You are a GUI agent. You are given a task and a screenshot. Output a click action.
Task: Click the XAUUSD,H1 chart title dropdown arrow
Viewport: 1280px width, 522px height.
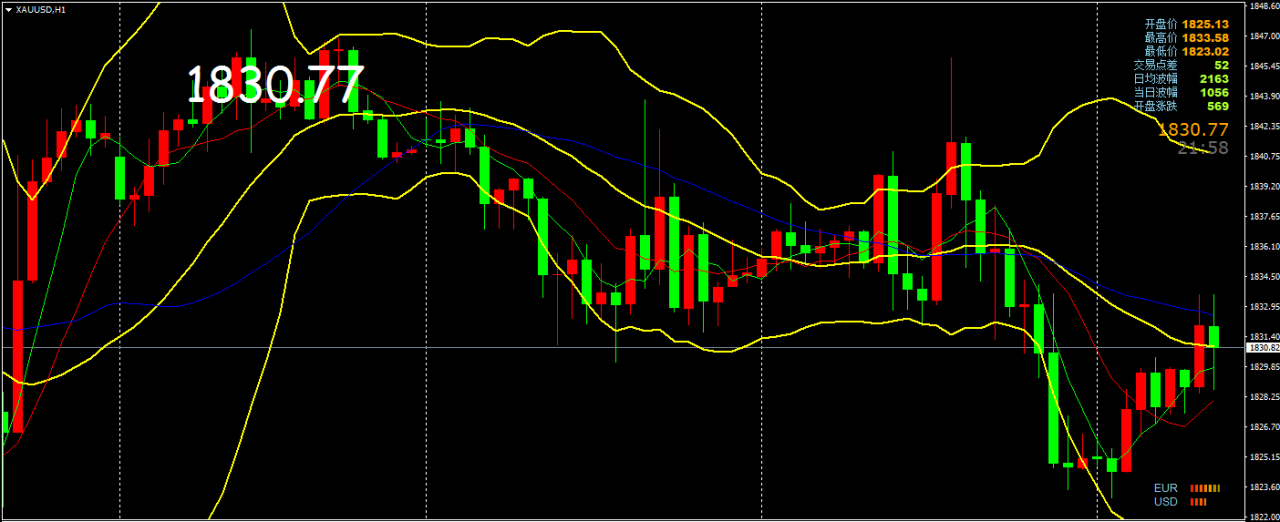[8, 9]
